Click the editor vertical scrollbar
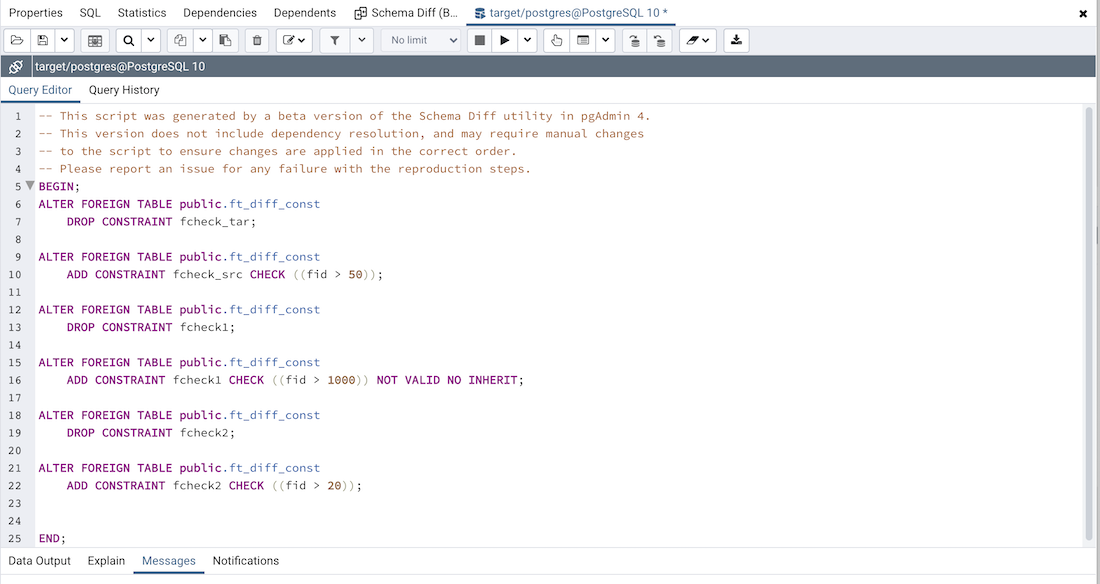1100x584 pixels. [x=1089, y=323]
